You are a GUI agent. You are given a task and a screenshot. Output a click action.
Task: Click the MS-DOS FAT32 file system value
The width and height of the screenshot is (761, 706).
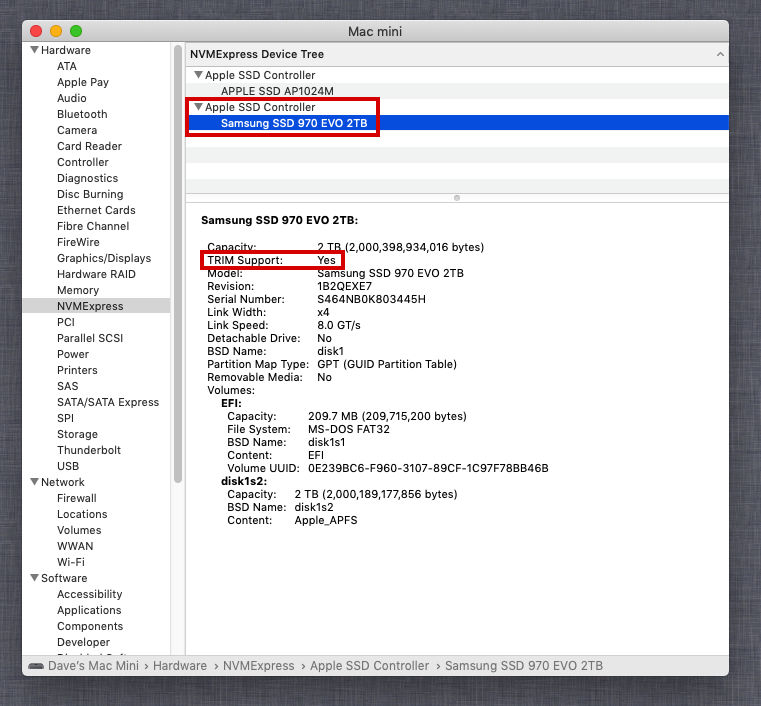(x=348, y=429)
